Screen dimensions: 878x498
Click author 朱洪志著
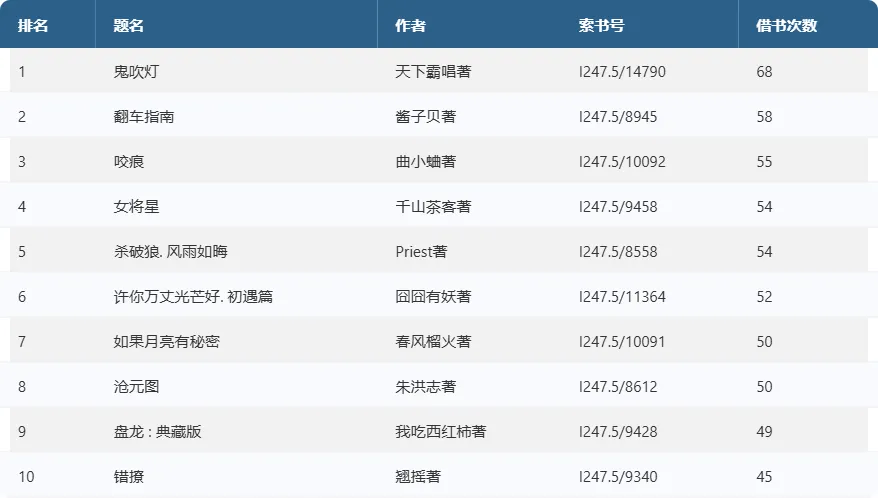(x=426, y=387)
